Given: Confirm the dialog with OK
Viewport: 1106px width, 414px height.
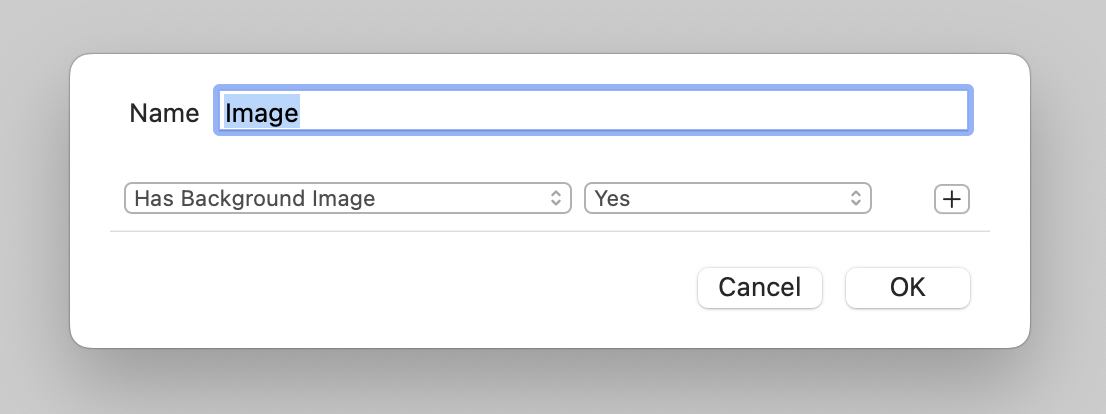Looking at the screenshot, I should (x=907, y=288).
